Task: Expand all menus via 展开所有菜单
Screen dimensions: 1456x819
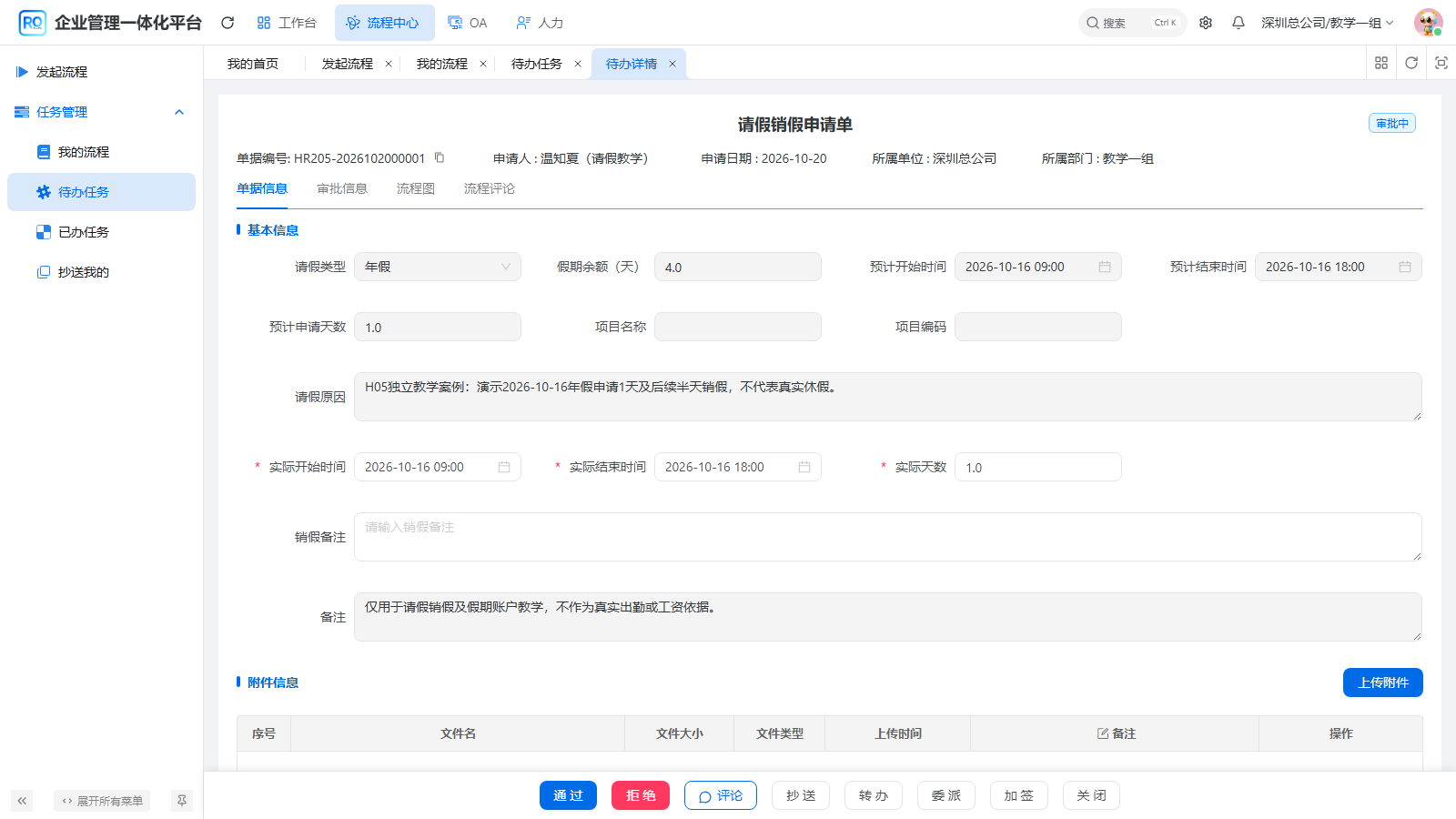Action: click(x=102, y=801)
